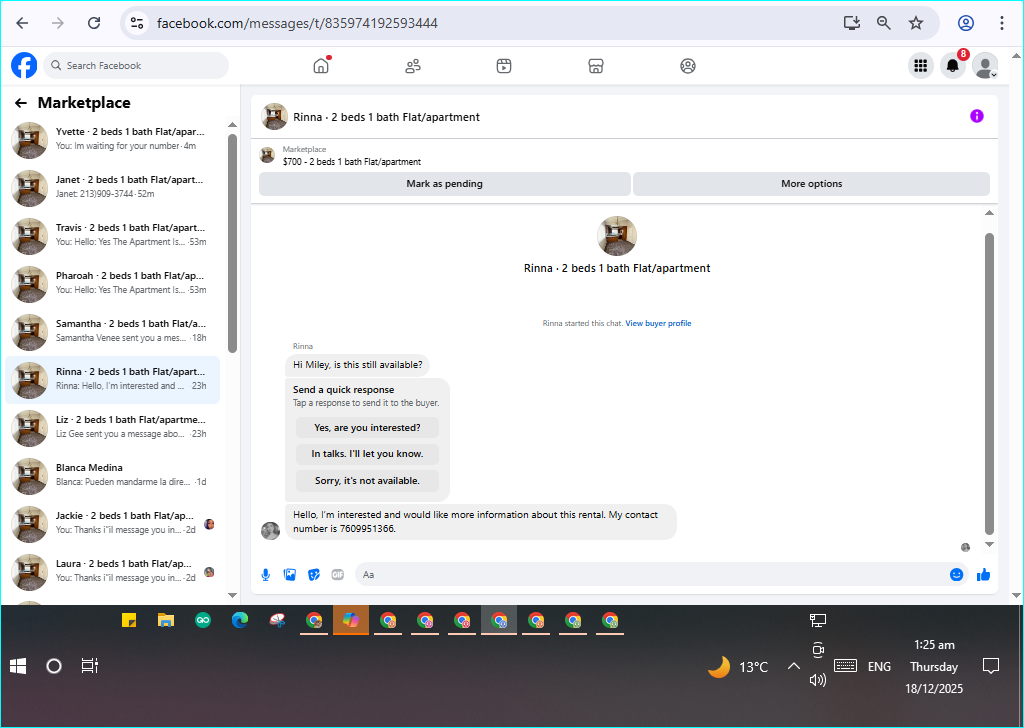Screen dimensions: 1024x728
Task: Bookmark this page with star icon
Action: coord(916,24)
